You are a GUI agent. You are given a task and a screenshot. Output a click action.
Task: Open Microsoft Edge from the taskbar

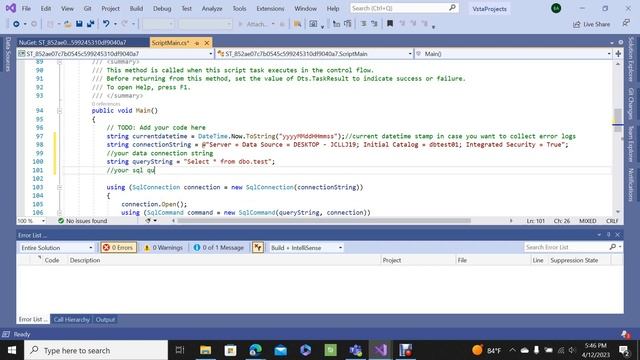tap(256, 350)
